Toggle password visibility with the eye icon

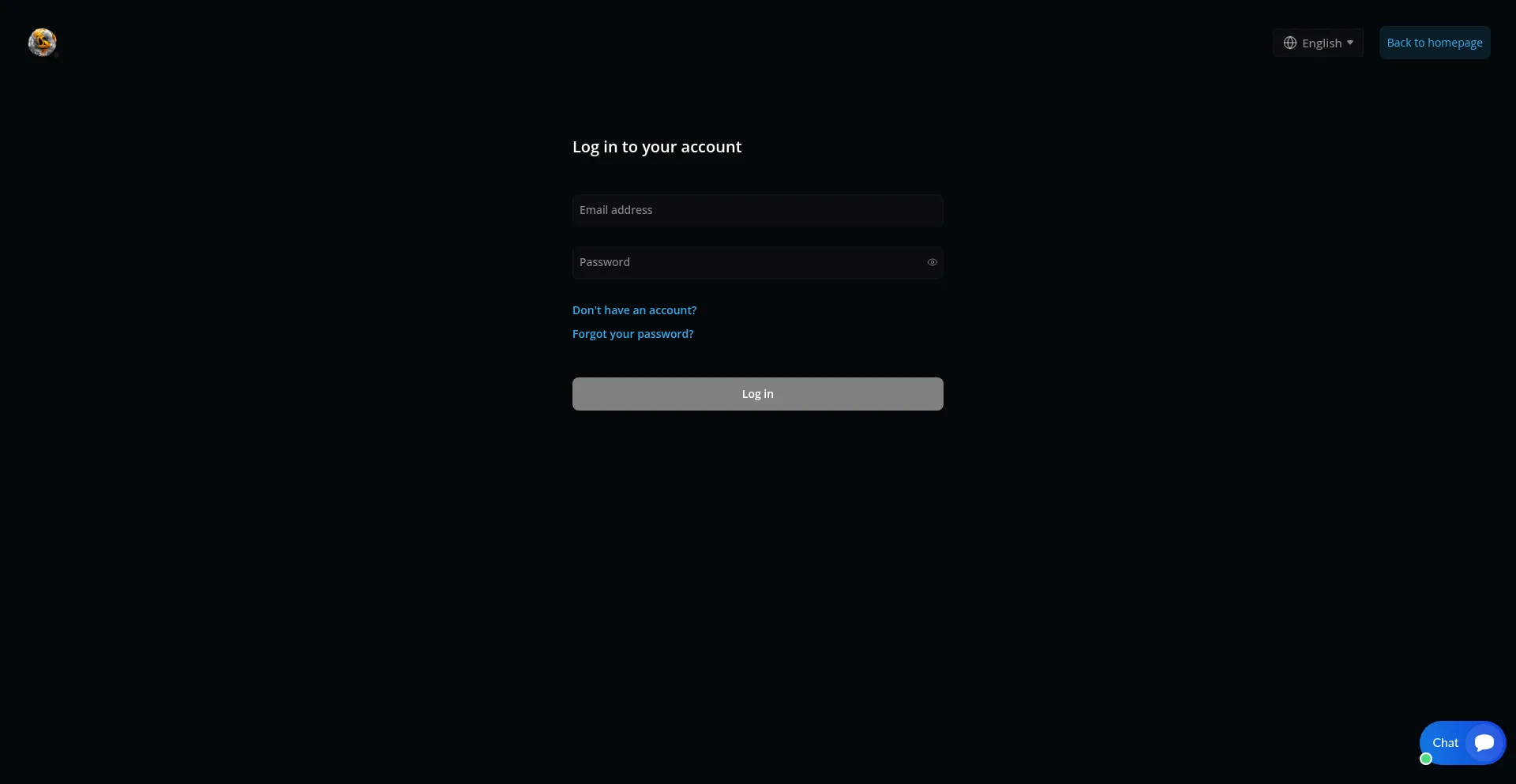[x=932, y=262]
